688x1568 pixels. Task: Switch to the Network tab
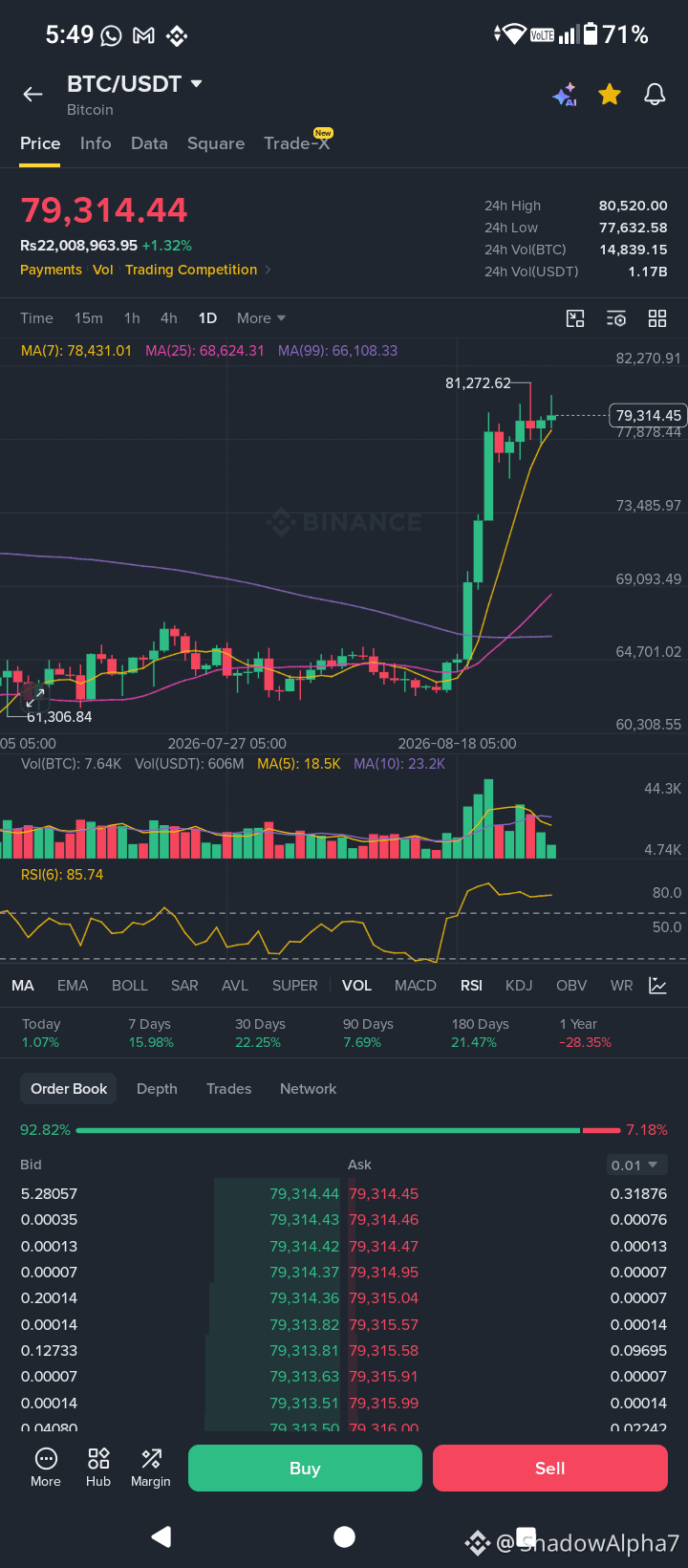(309, 1089)
